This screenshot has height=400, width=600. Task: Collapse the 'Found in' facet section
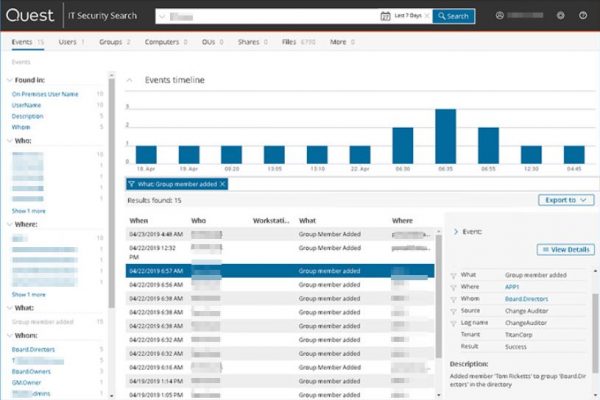click(6, 80)
